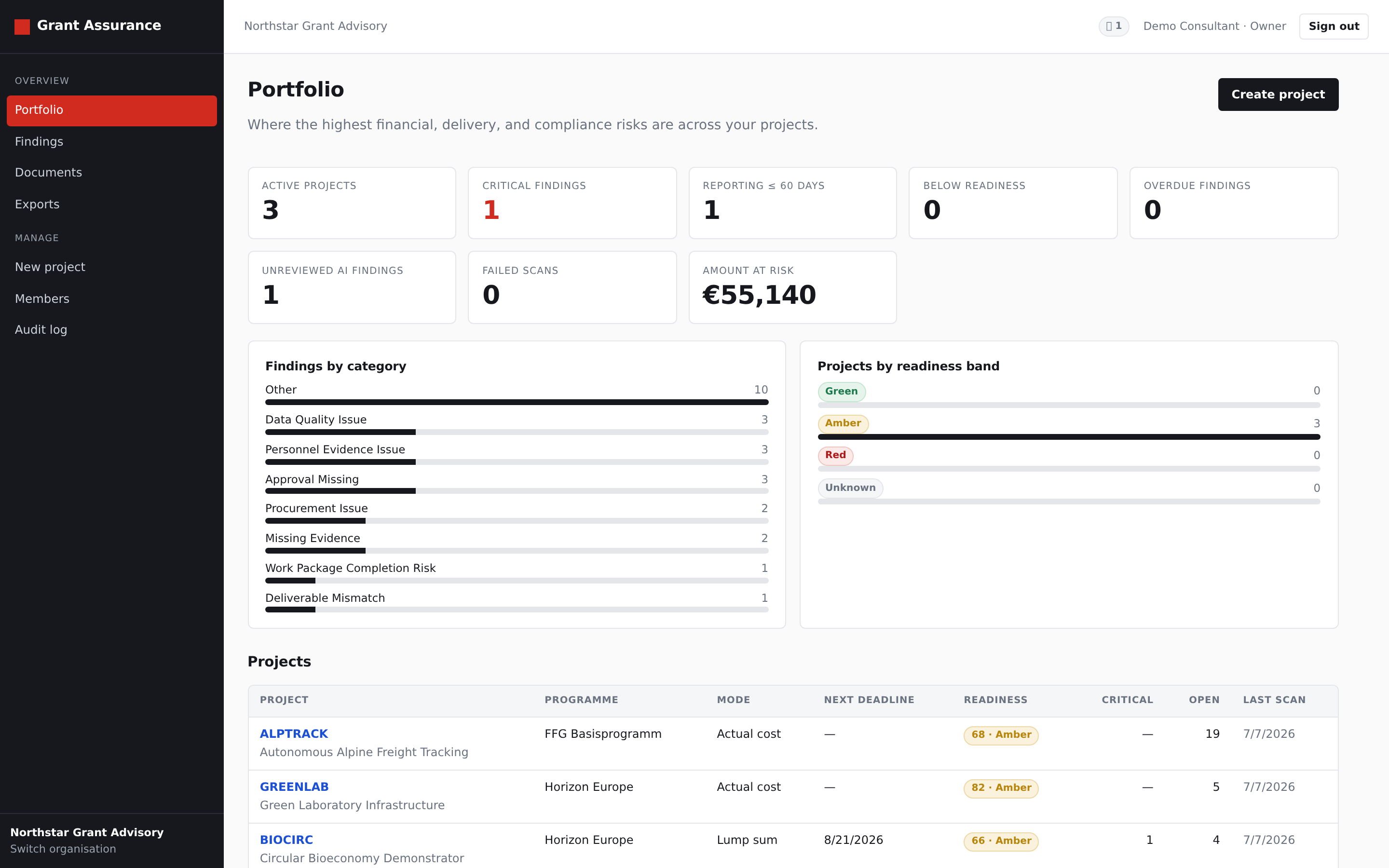Open the ALPTRACK project link
This screenshot has height=868, width=1389.
click(294, 733)
